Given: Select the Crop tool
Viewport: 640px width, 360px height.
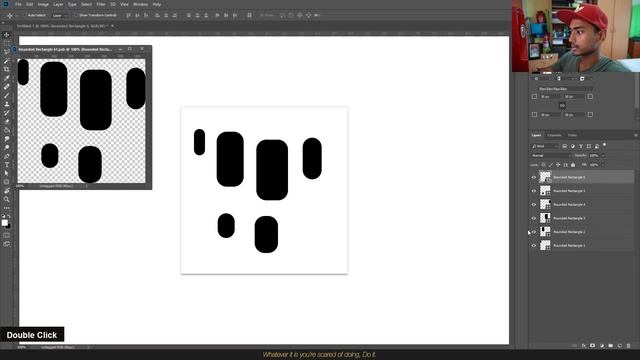Looking at the screenshot, I should pyautogui.click(x=7, y=69).
